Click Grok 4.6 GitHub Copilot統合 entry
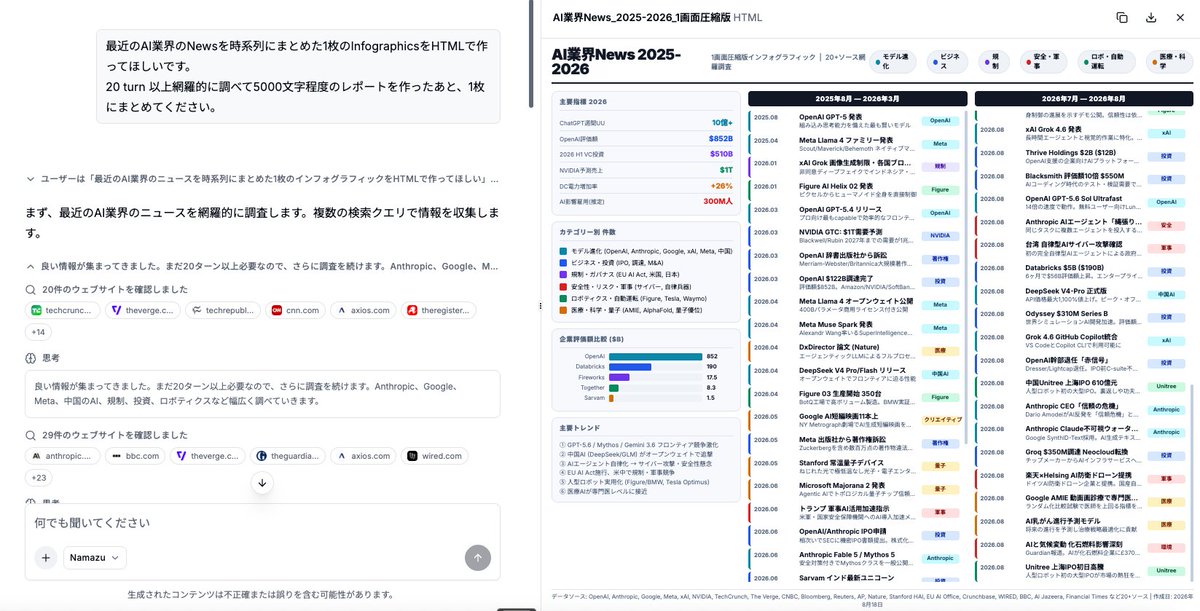Viewport: 1200px width, 611px height. tap(1081, 340)
